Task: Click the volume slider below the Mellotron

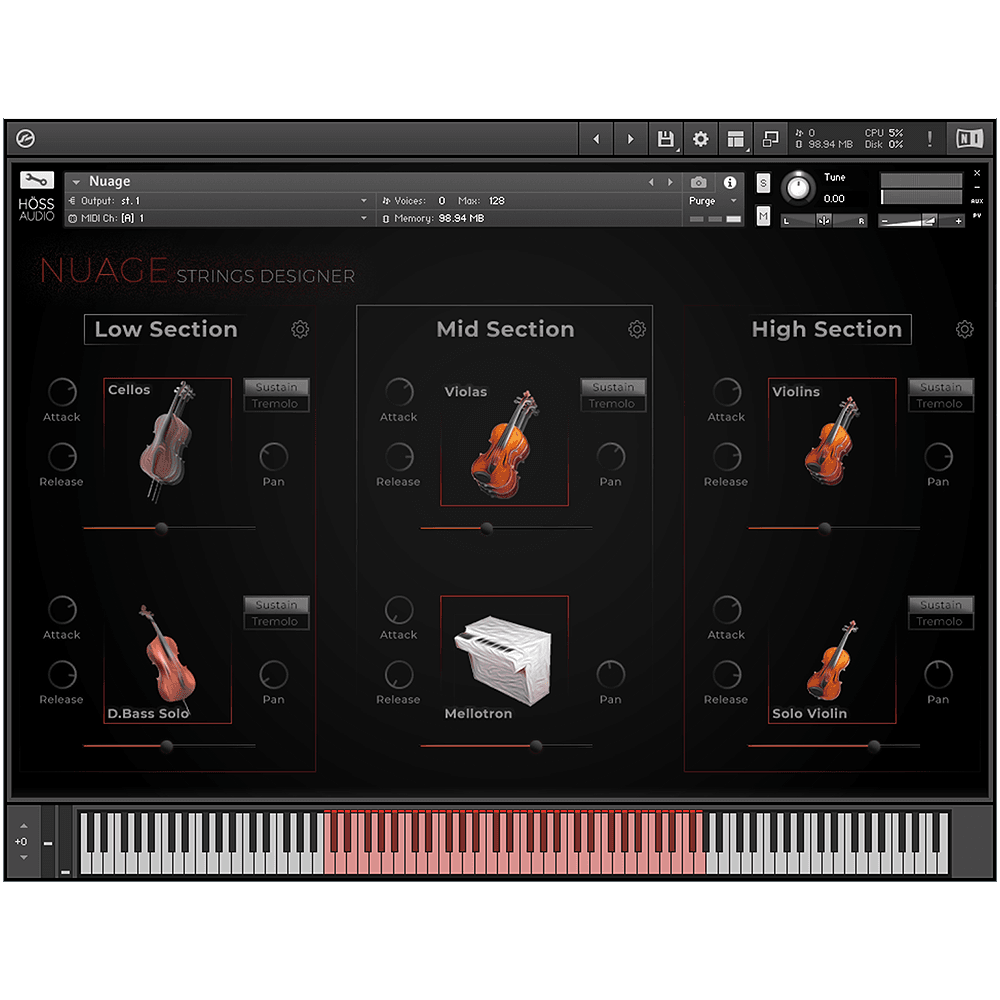Action: coord(536,745)
